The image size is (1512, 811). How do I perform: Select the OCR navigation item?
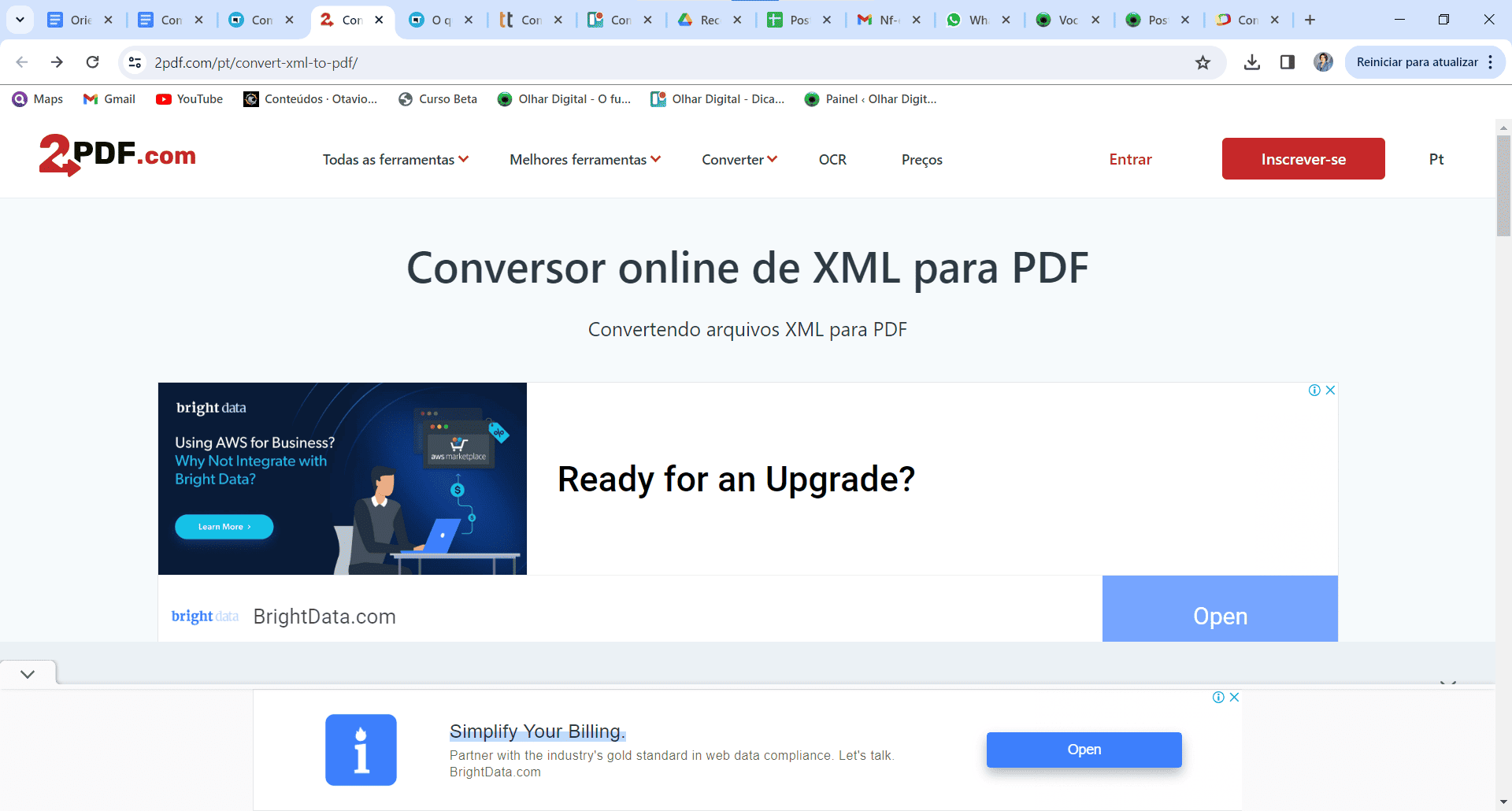click(832, 159)
